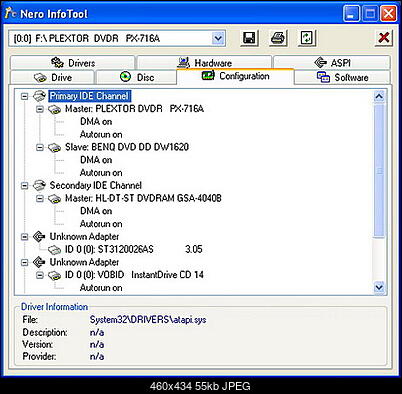Image resolution: width=402 pixels, height=394 pixels.
Task: Click the Disc tab green disc icon
Action: (126, 77)
